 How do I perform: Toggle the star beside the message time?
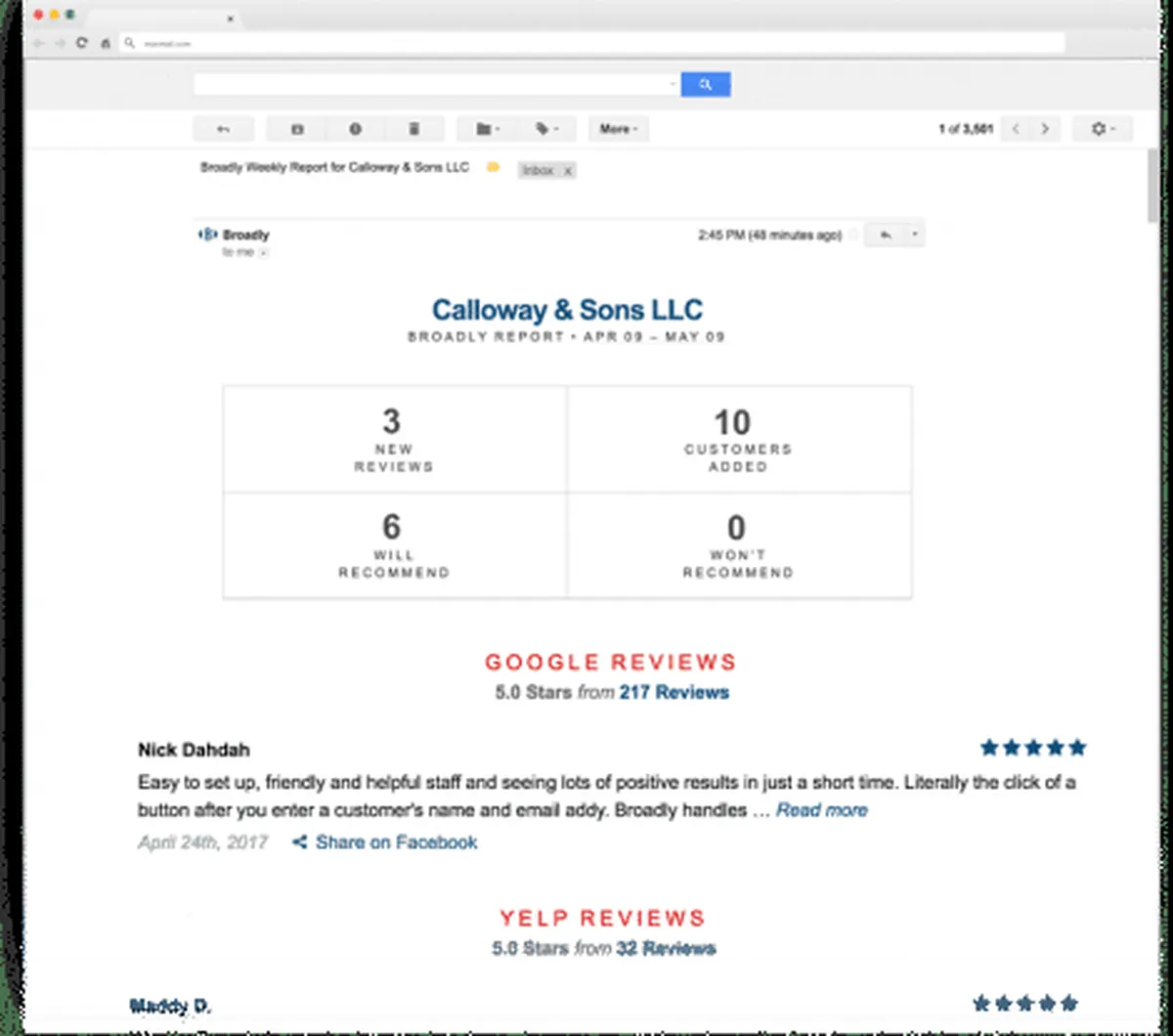coord(853,236)
